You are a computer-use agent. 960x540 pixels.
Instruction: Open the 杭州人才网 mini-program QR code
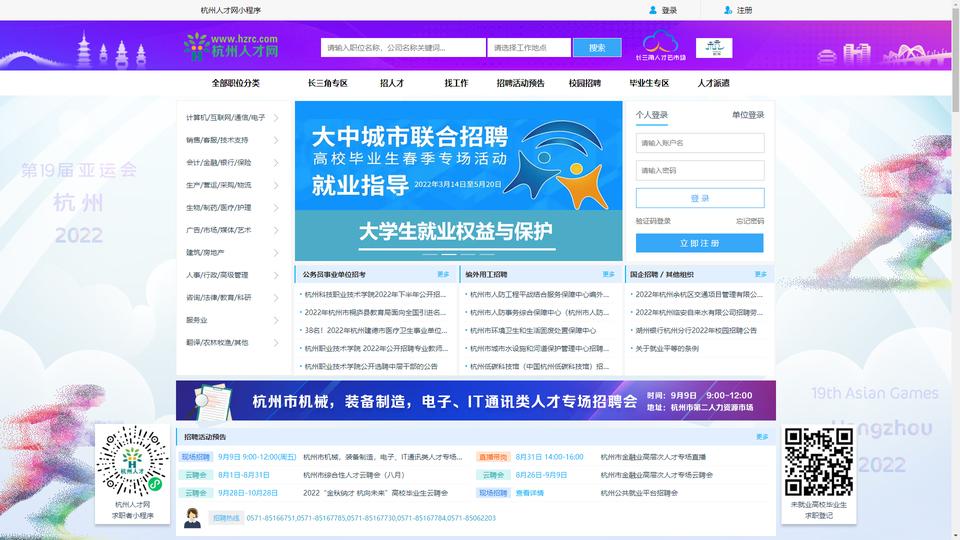(132, 461)
